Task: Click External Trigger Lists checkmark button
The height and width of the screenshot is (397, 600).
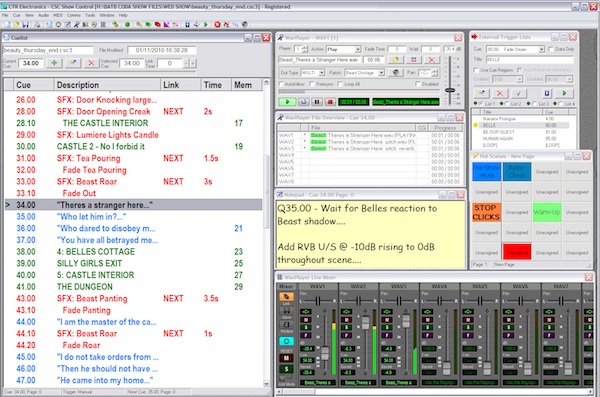Action: [518, 93]
